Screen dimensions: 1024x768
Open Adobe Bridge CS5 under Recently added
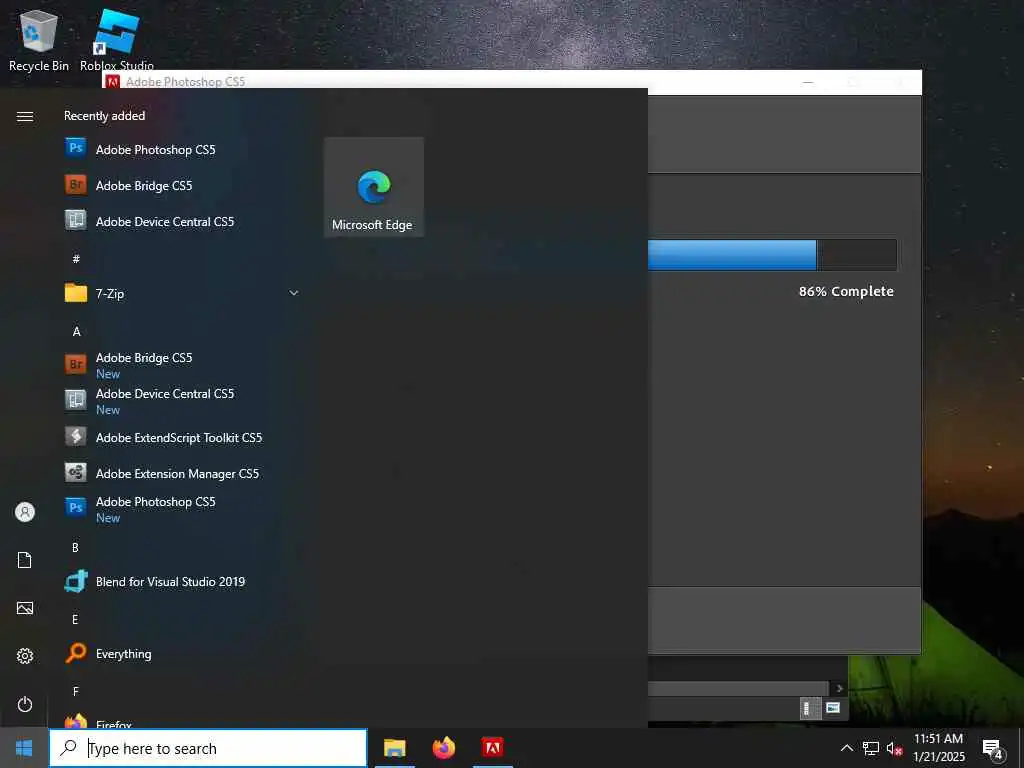[x=182, y=185]
